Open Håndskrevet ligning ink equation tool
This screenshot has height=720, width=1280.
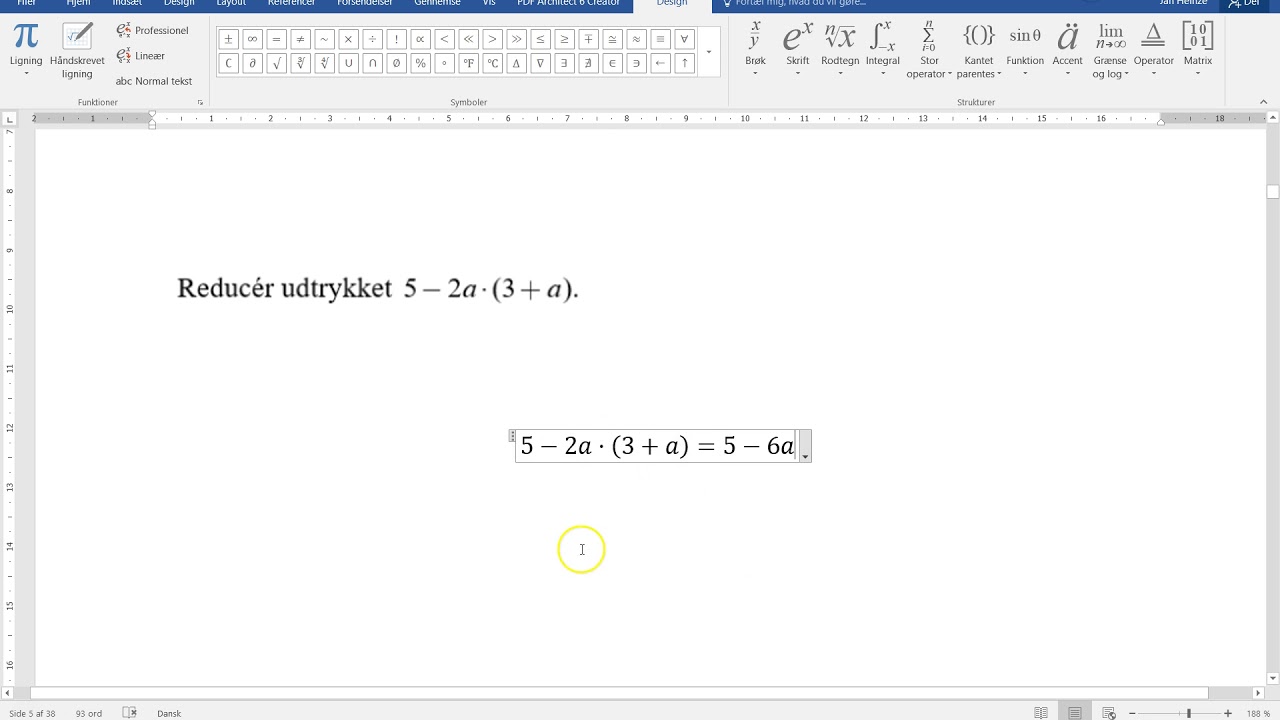tap(77, 50)
